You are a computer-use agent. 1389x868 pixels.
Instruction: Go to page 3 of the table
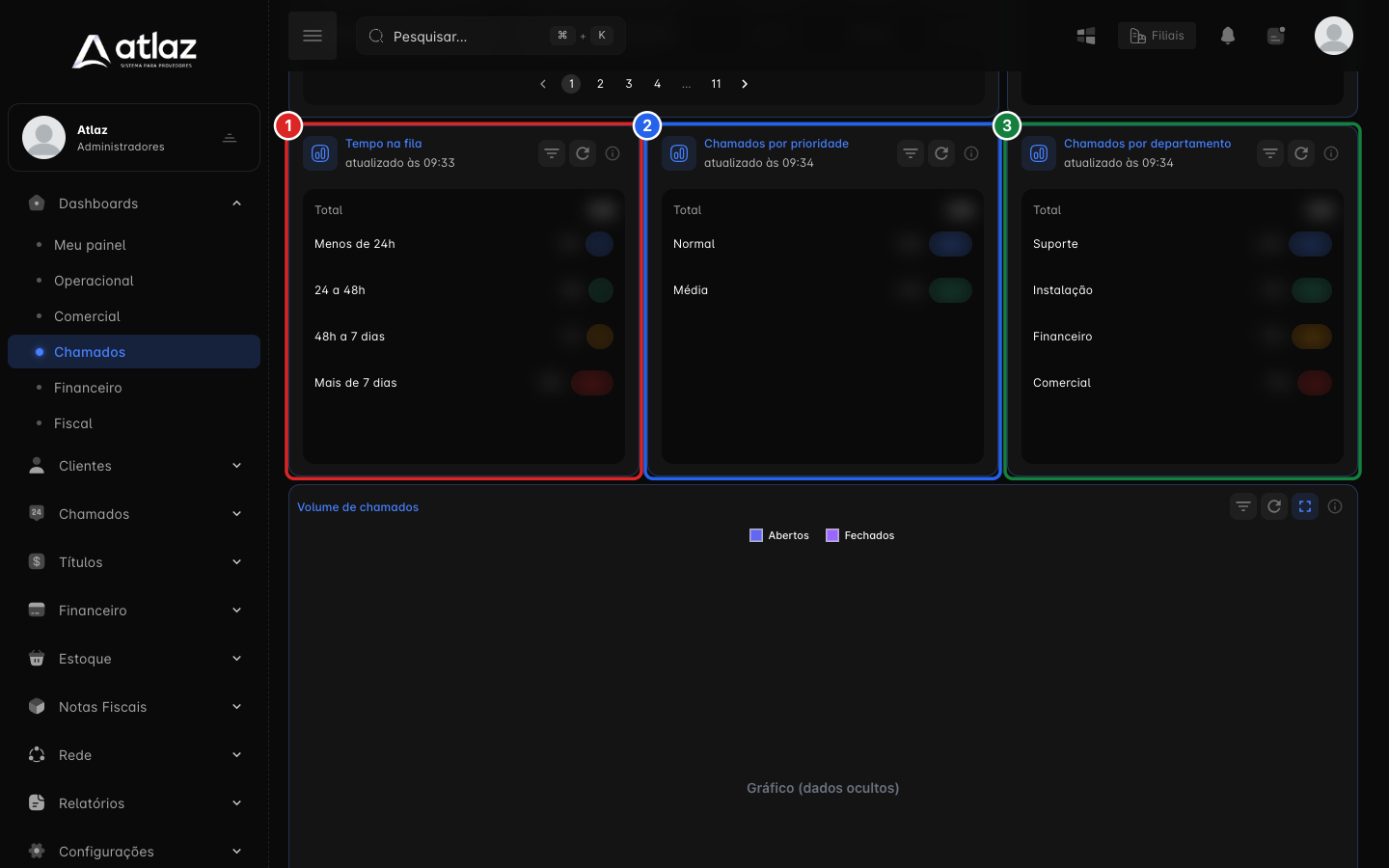point(629,84)
